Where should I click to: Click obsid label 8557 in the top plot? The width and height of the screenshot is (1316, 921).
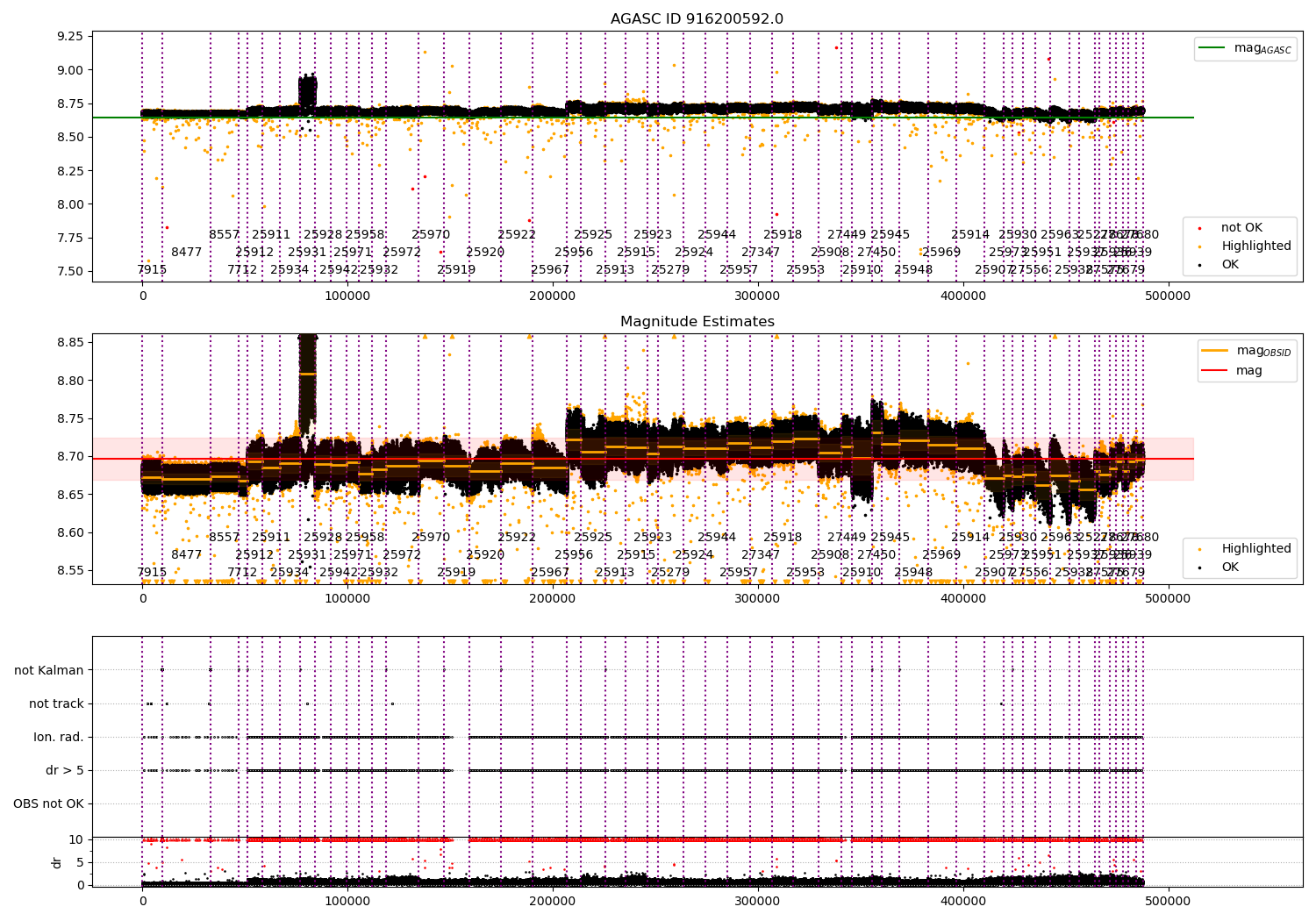click(225, 235)
